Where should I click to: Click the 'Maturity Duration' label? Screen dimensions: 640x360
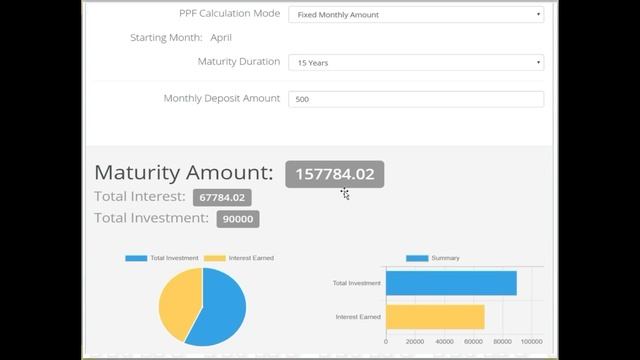(x=239, y=62)
